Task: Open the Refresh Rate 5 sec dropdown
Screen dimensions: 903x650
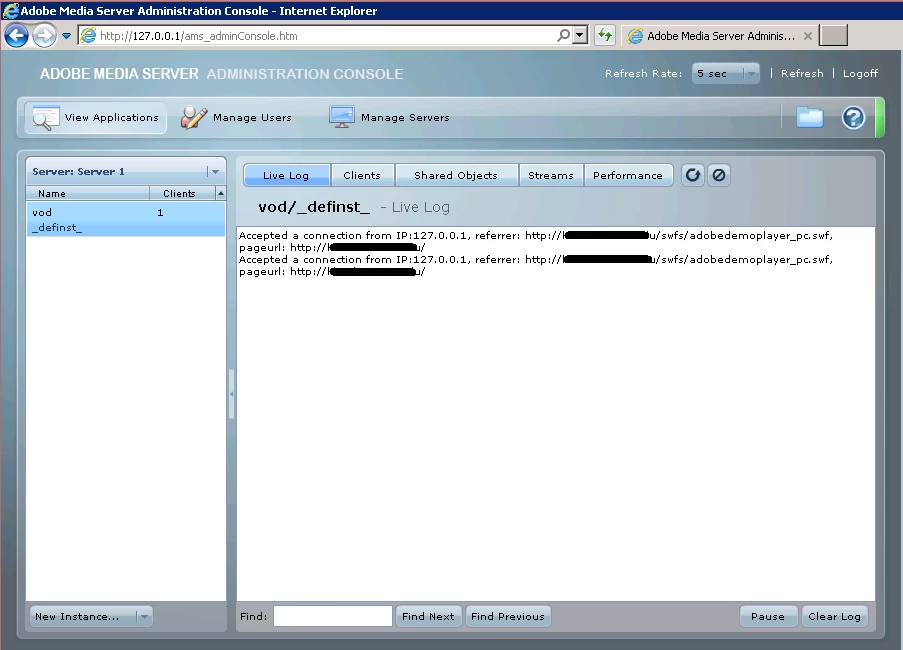Action: [726, 74]
